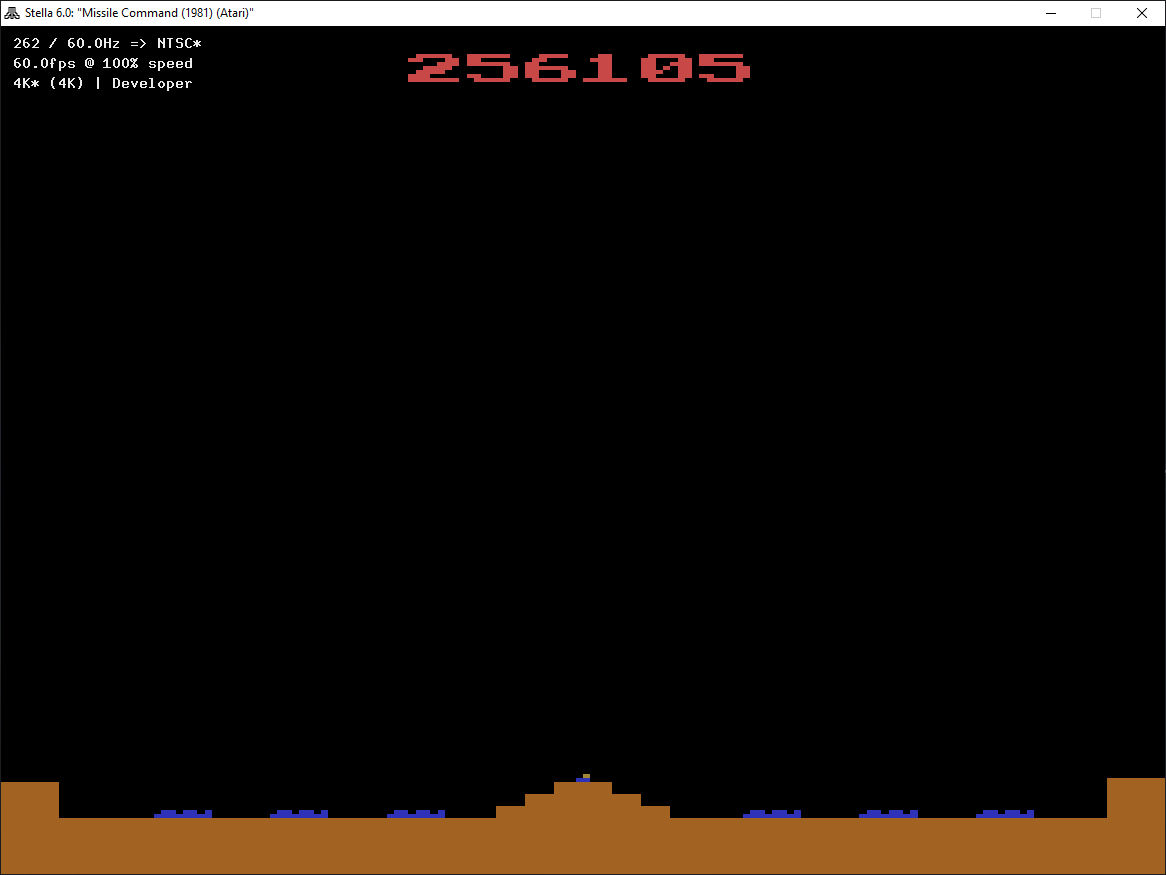Click the "60.0fps @ 100% speed" text

point(103,63)
